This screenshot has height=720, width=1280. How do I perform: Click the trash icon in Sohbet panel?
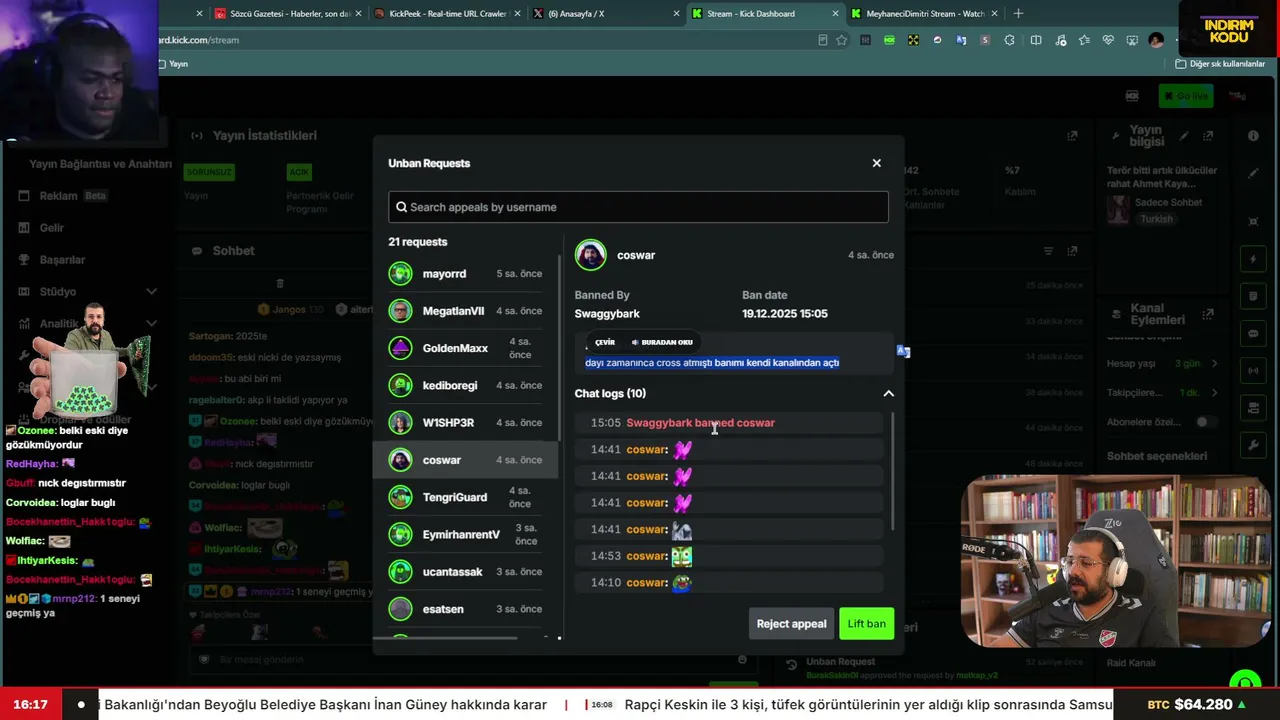pyautogui.click(x=280, y=284)
